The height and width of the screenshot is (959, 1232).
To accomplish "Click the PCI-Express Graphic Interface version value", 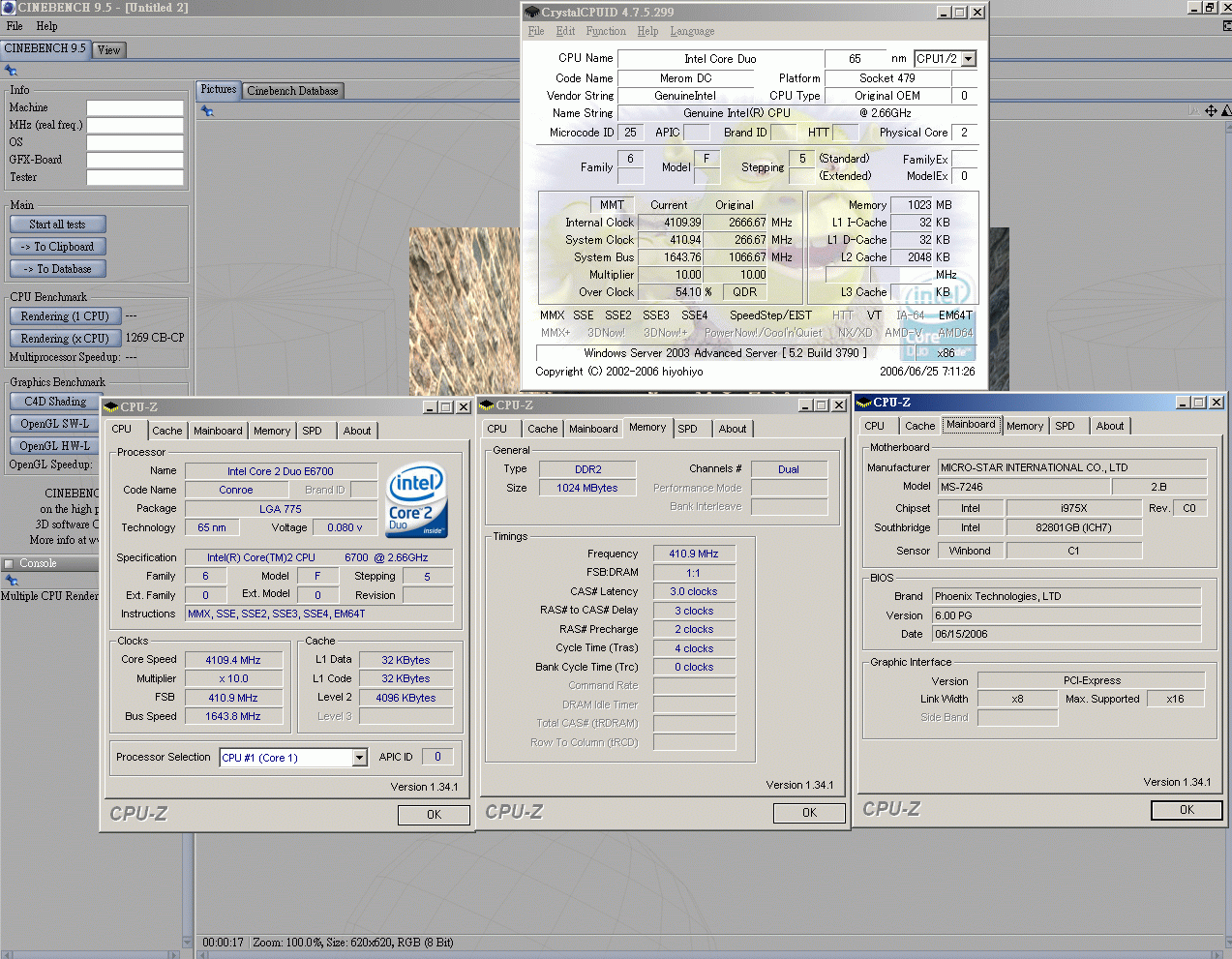I will pyautogui.click(x=1092, y=680).
